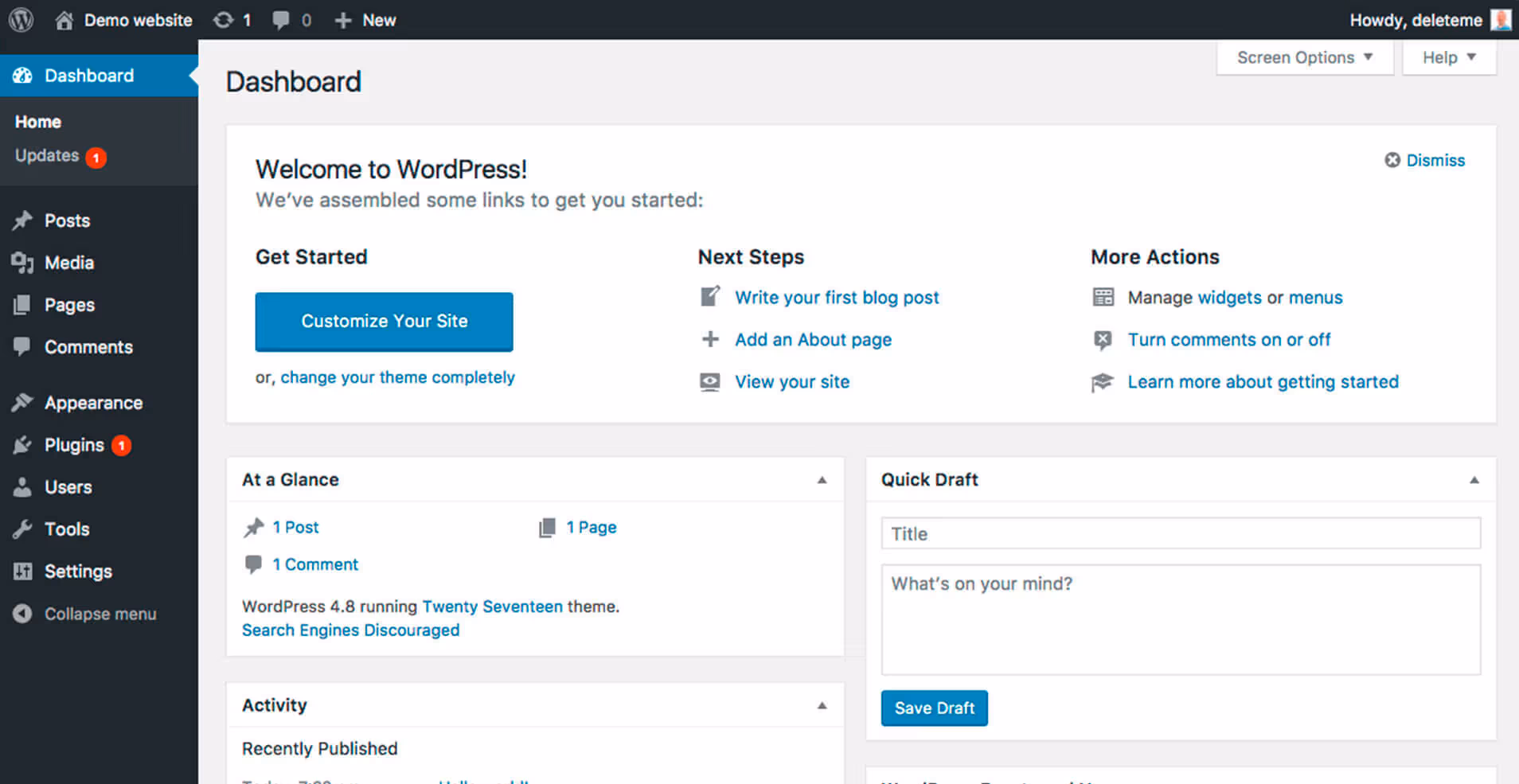
Task: Click the edit icon beside Write your first blog post
Action: (710, 297)
